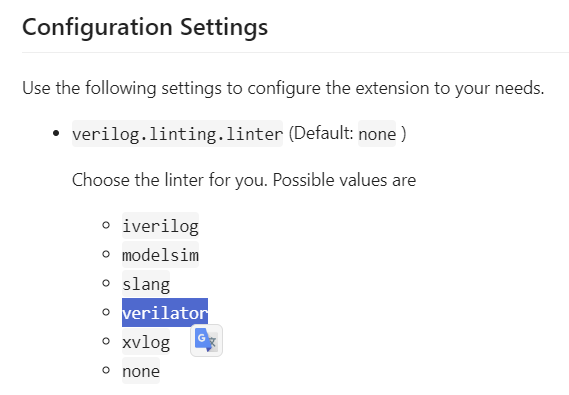Select the iverilog linter entry
This screenshot has height=395, width=569.
[x=160, y=226]
